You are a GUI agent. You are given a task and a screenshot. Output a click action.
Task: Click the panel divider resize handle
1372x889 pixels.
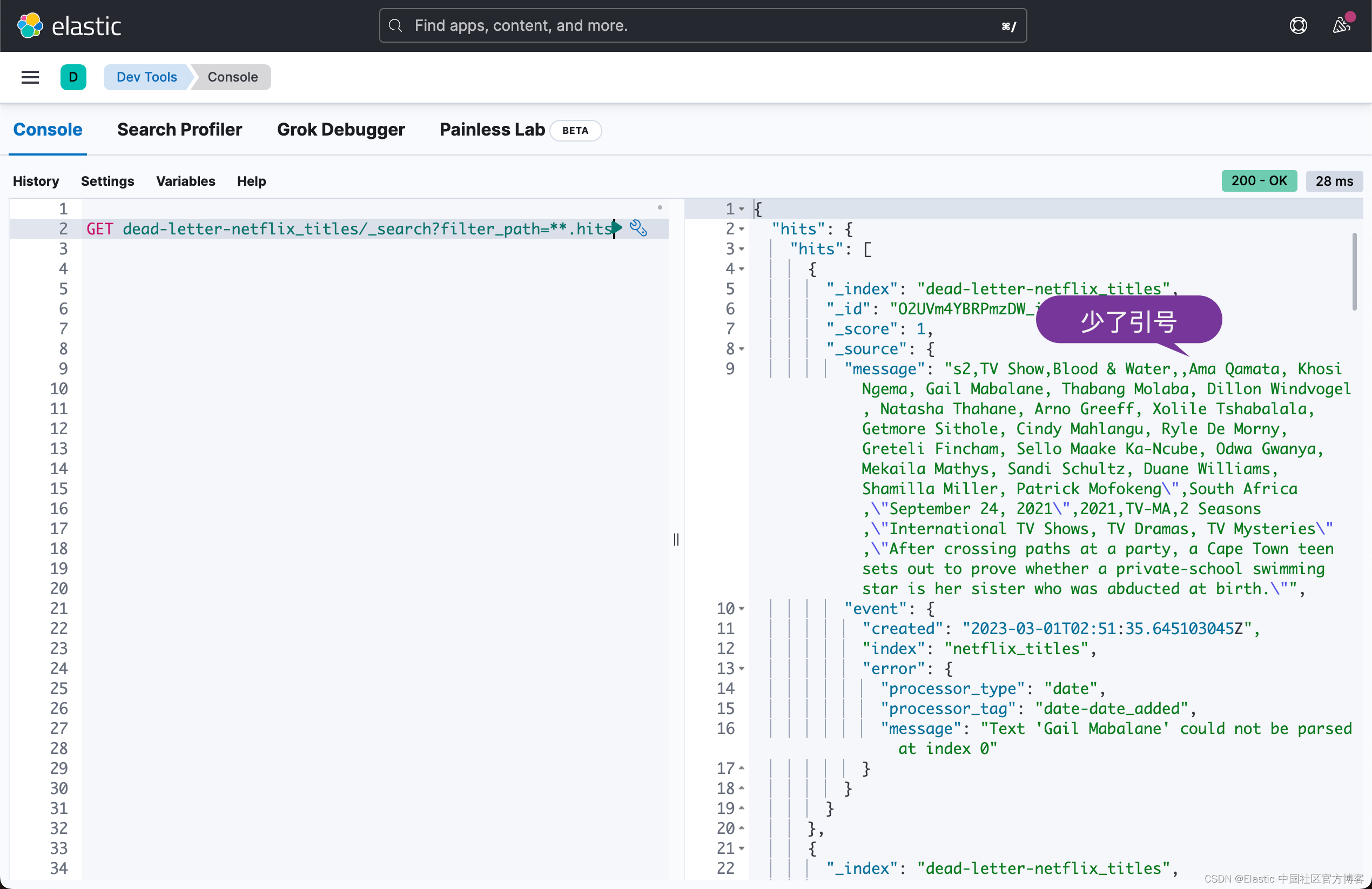(x=676, y=539)
